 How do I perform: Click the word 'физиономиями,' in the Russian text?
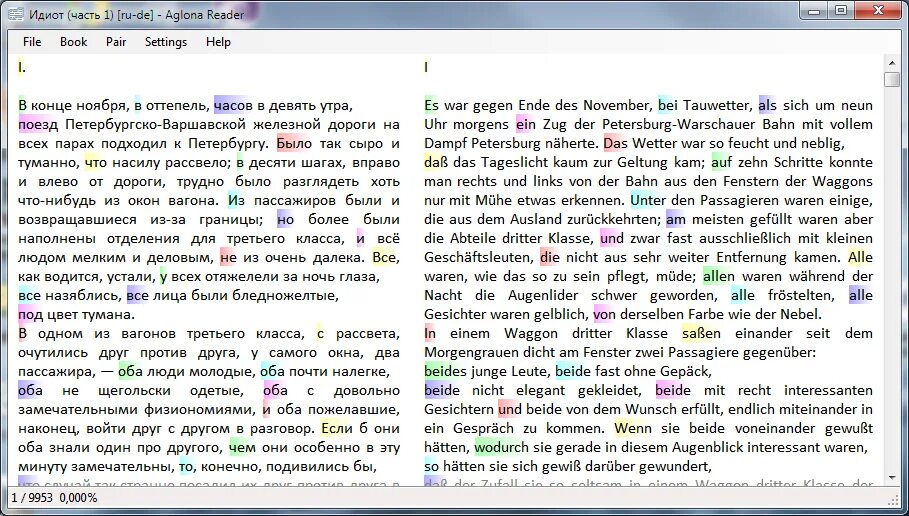199,410
